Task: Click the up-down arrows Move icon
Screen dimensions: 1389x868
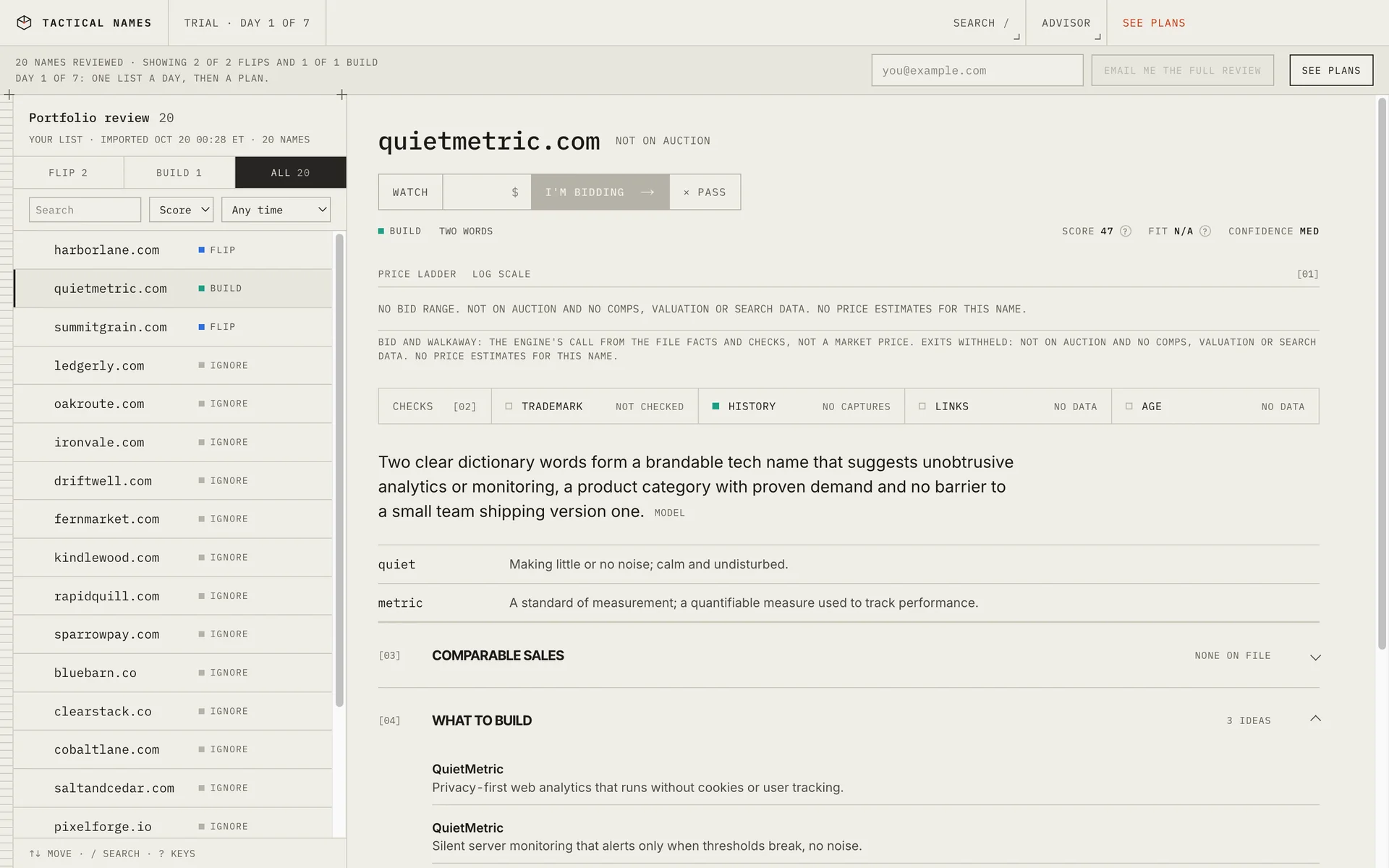Action: pyautogui.click(x=35, y=854)
